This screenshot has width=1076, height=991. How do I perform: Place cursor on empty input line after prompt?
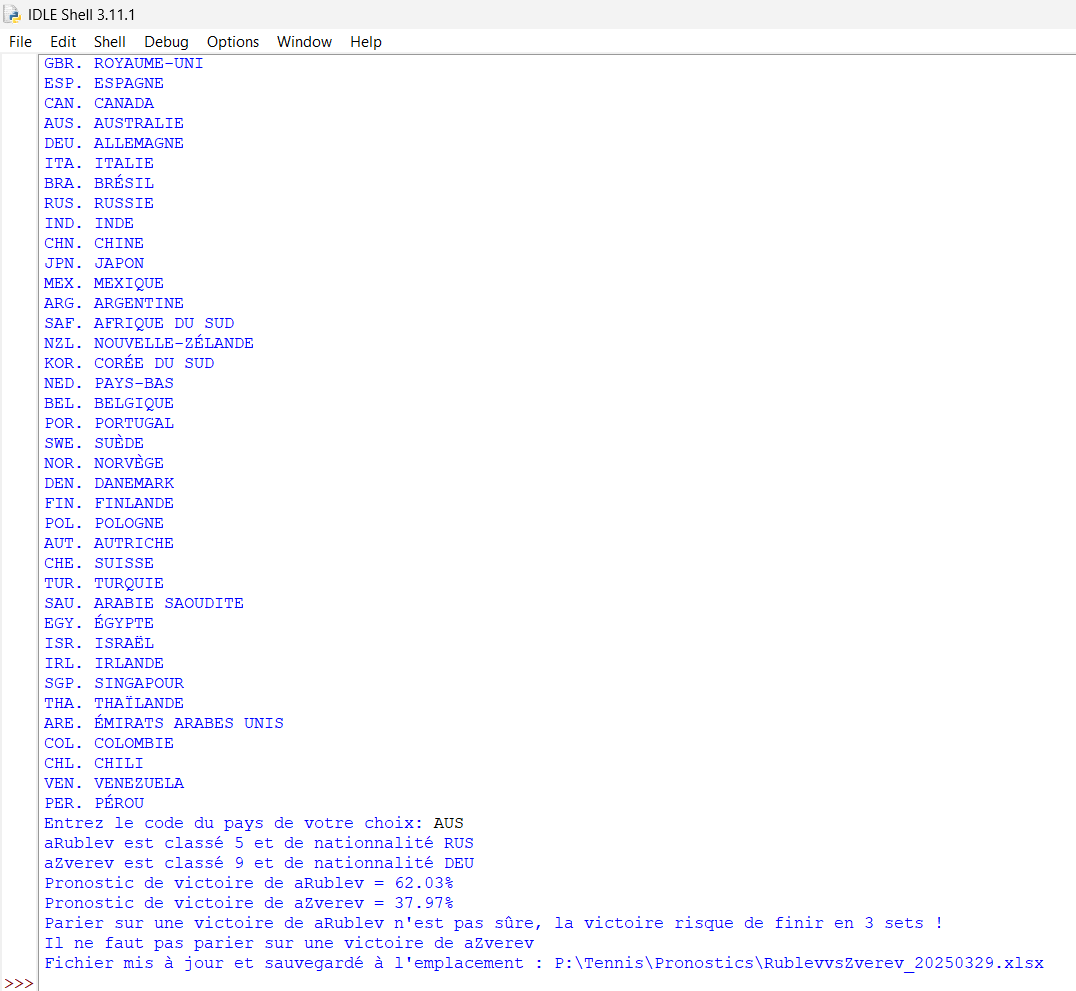coord(300,983)
